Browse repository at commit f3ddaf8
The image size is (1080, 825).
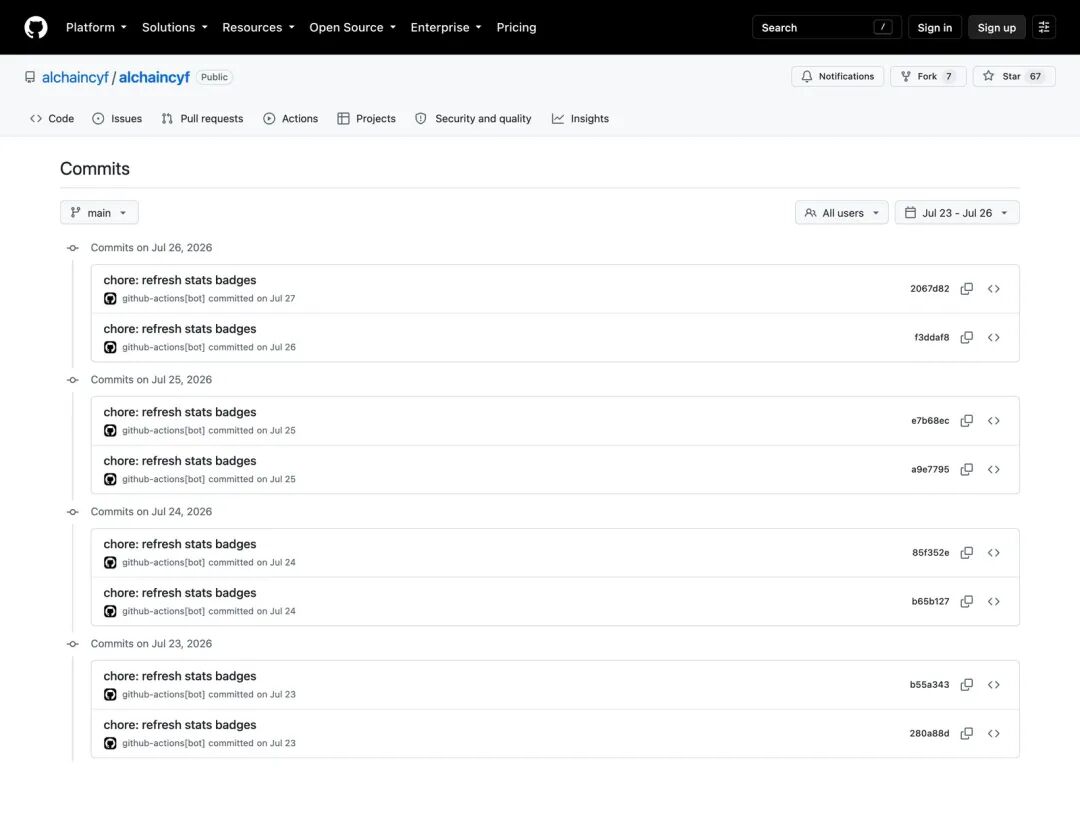pyautogui.click(x=993, y=337)
